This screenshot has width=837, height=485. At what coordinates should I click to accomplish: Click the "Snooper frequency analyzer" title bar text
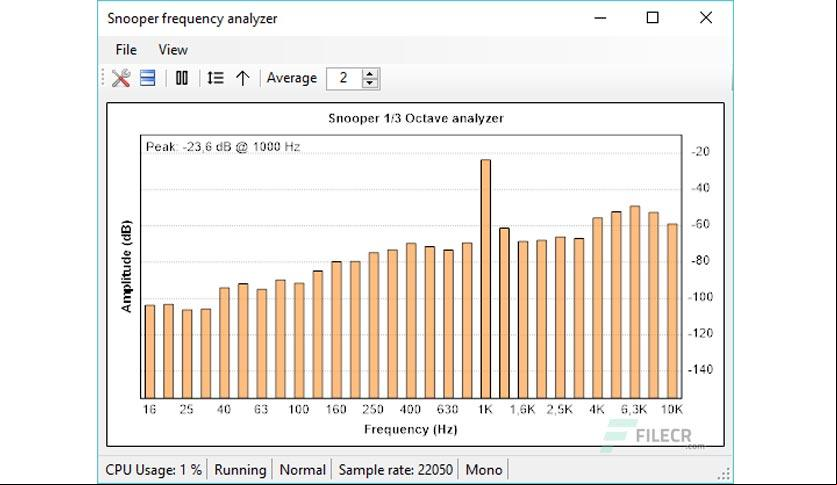192,18
